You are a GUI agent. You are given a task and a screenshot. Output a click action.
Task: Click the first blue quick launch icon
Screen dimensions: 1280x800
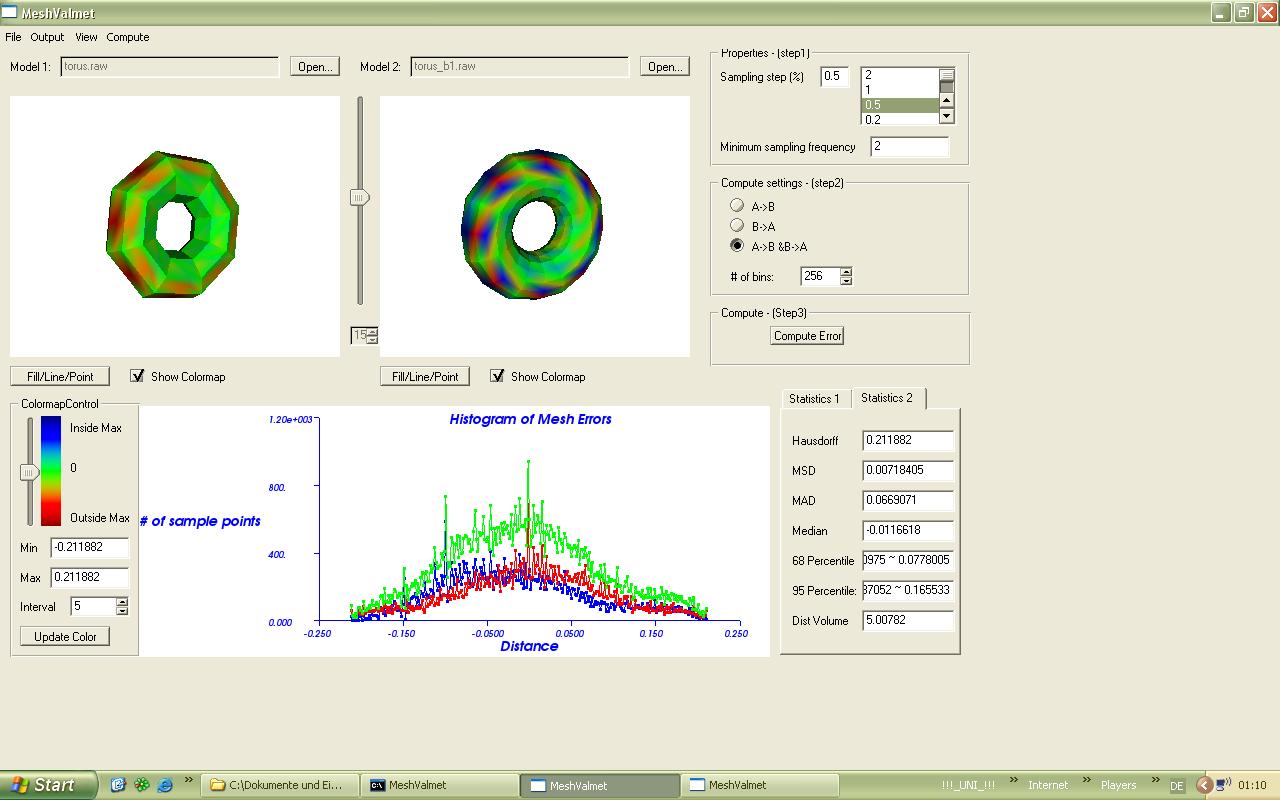[x=118, y=785]
